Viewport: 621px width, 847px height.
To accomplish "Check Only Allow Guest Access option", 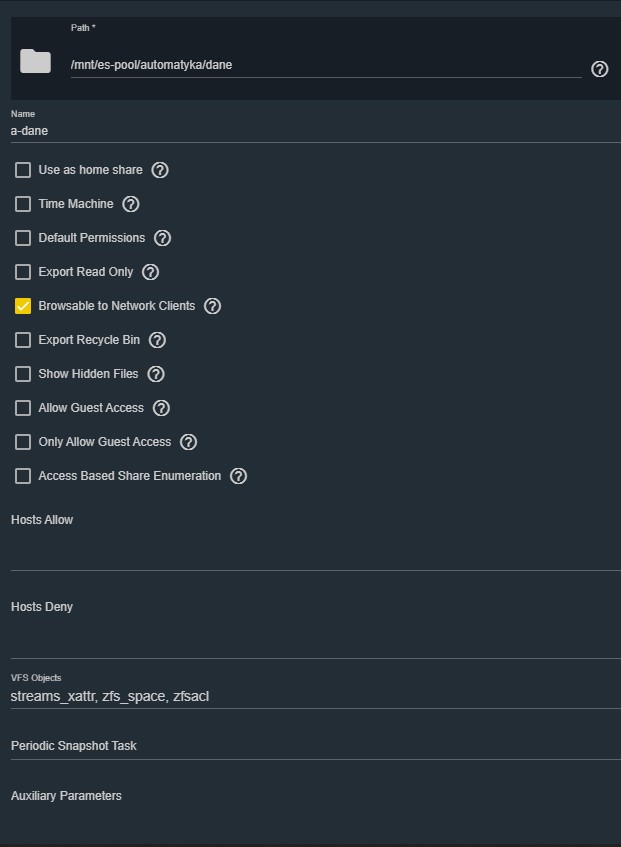I will pyautogui.click(x=23, y=442).
